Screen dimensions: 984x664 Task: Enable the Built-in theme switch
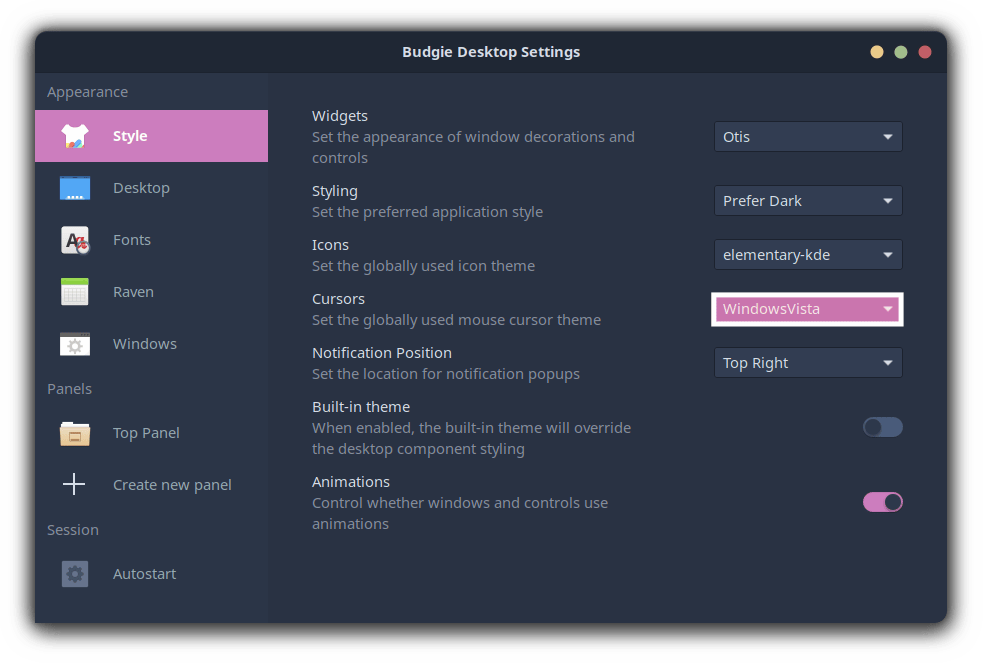click(x=882, y=428)
